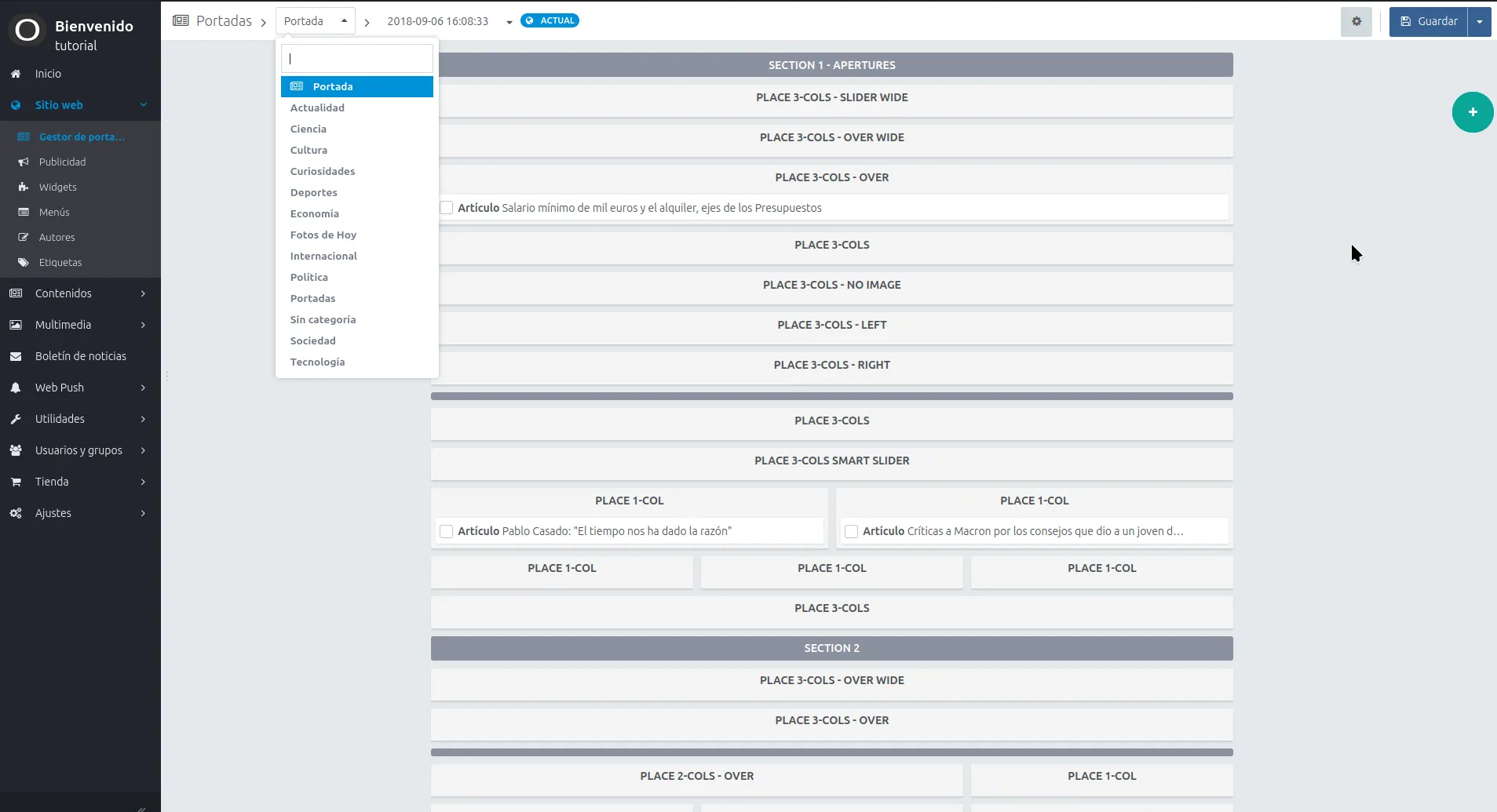Click the Etiquetas tags icon
Image resolution: width=1497 pixels, height=812 pixels.
click(24, 262)
